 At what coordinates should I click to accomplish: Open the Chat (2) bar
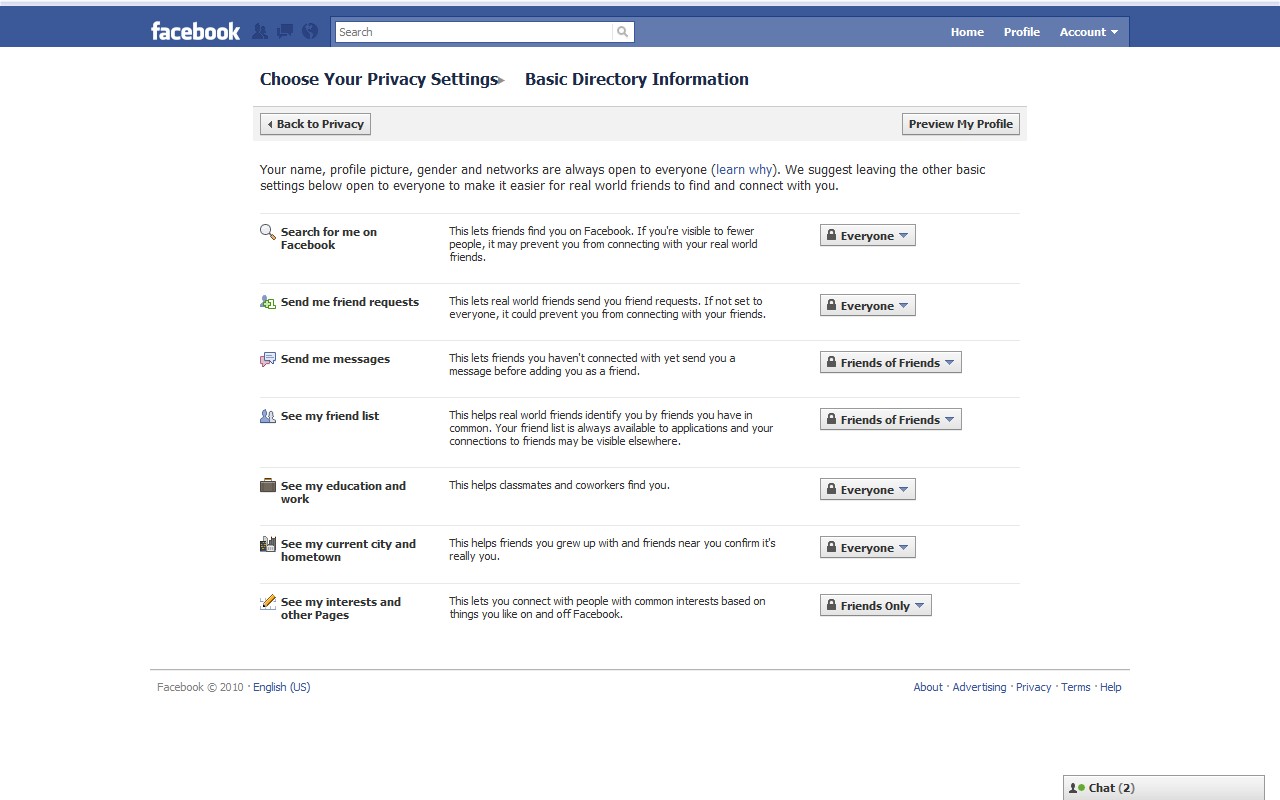[1164, 788]
